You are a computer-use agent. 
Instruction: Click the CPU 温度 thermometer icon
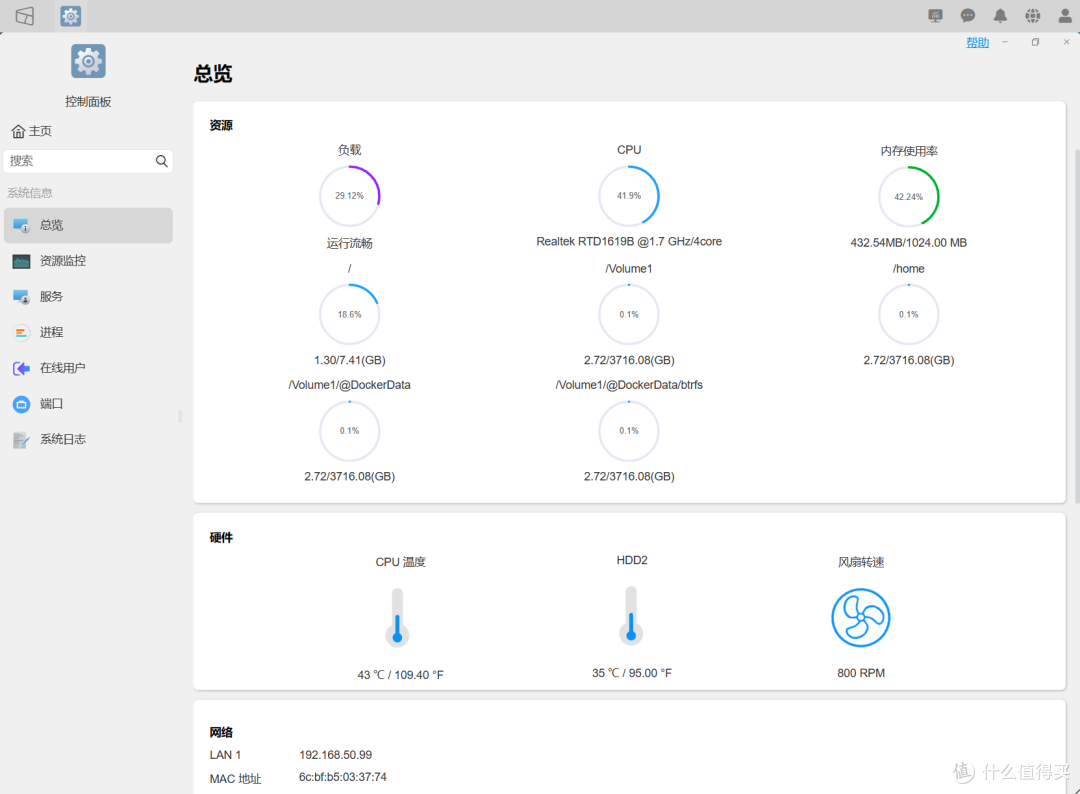click(397, 618)
